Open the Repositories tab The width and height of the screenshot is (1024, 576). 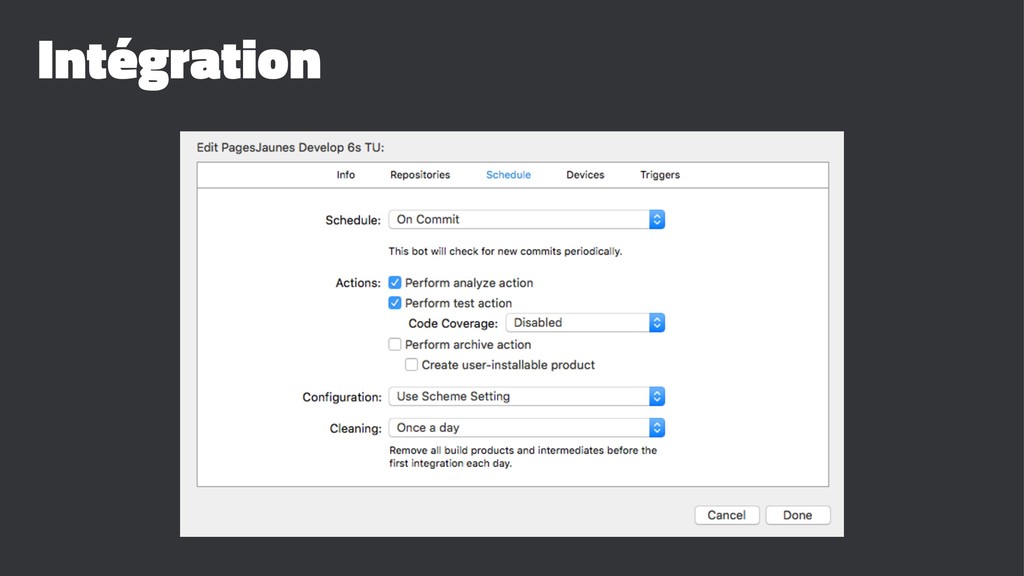pyautogui.click(x=420, y=175)
